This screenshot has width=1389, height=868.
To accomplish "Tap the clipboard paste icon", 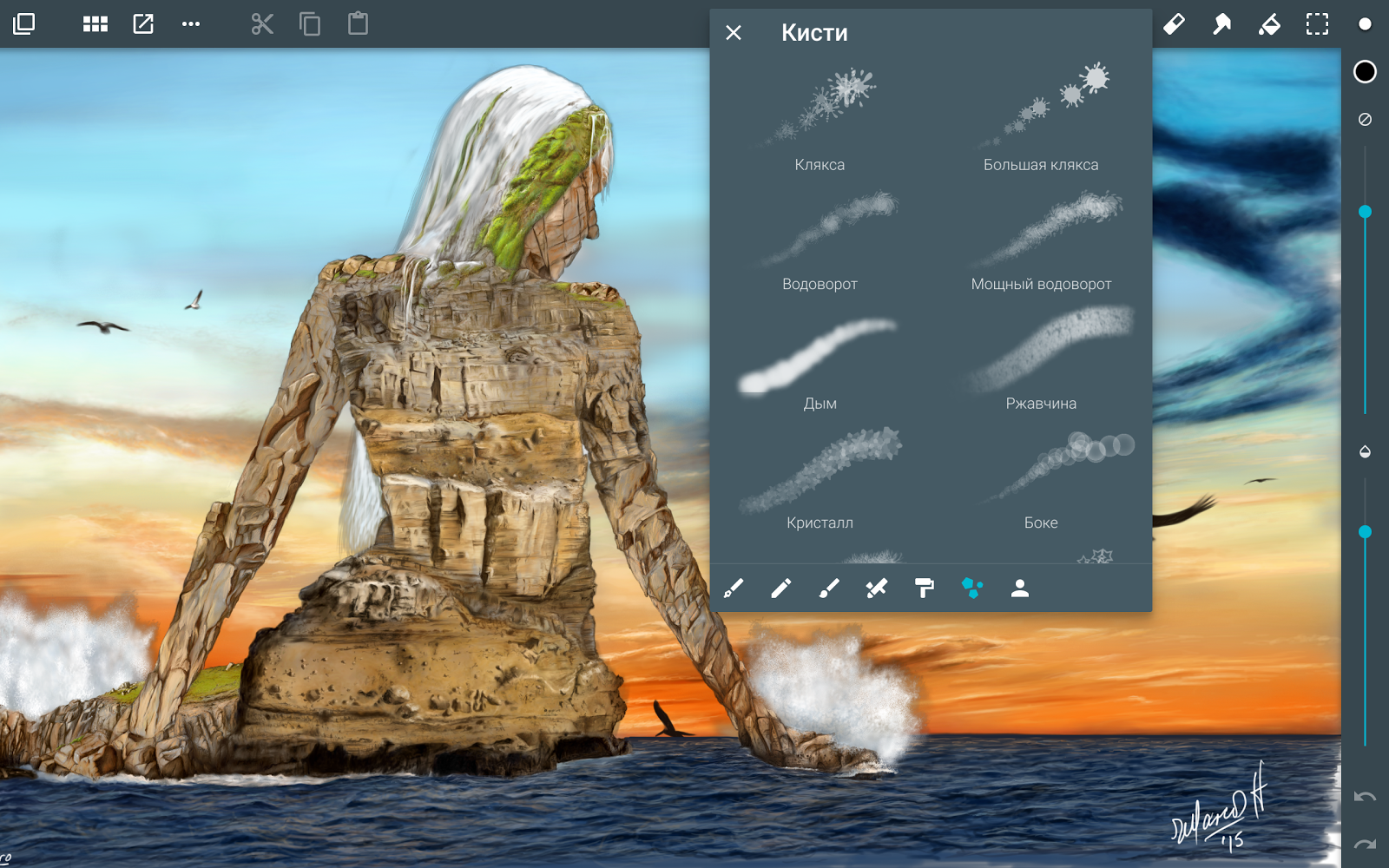I will tap(358, 23).
